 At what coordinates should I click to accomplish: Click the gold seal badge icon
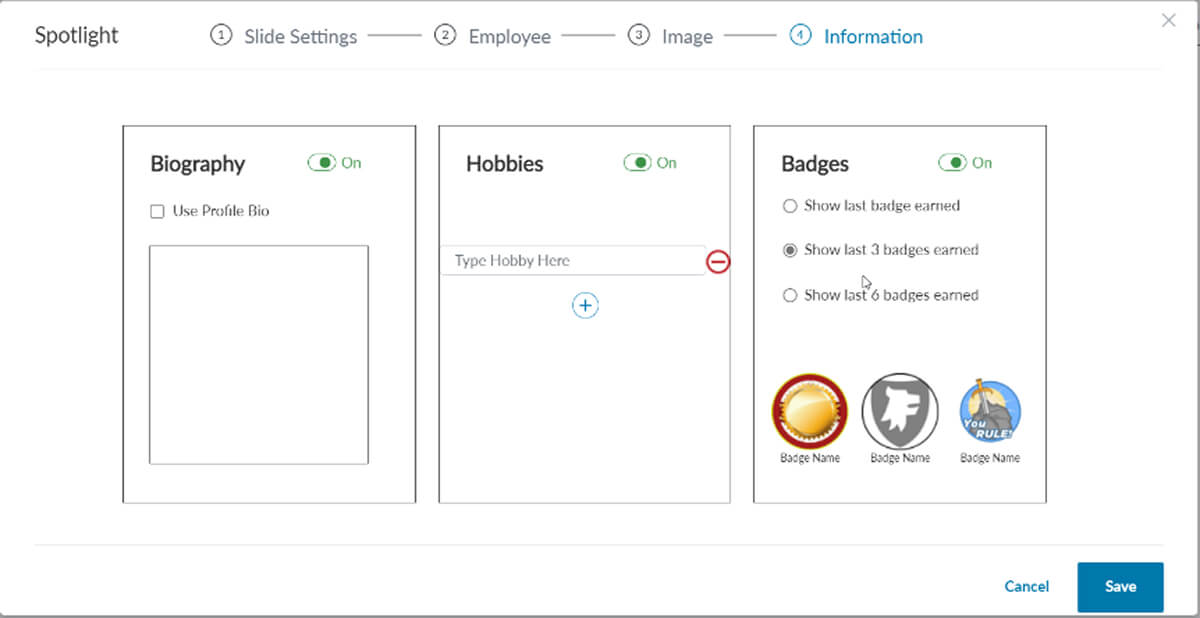coord(810,411)
